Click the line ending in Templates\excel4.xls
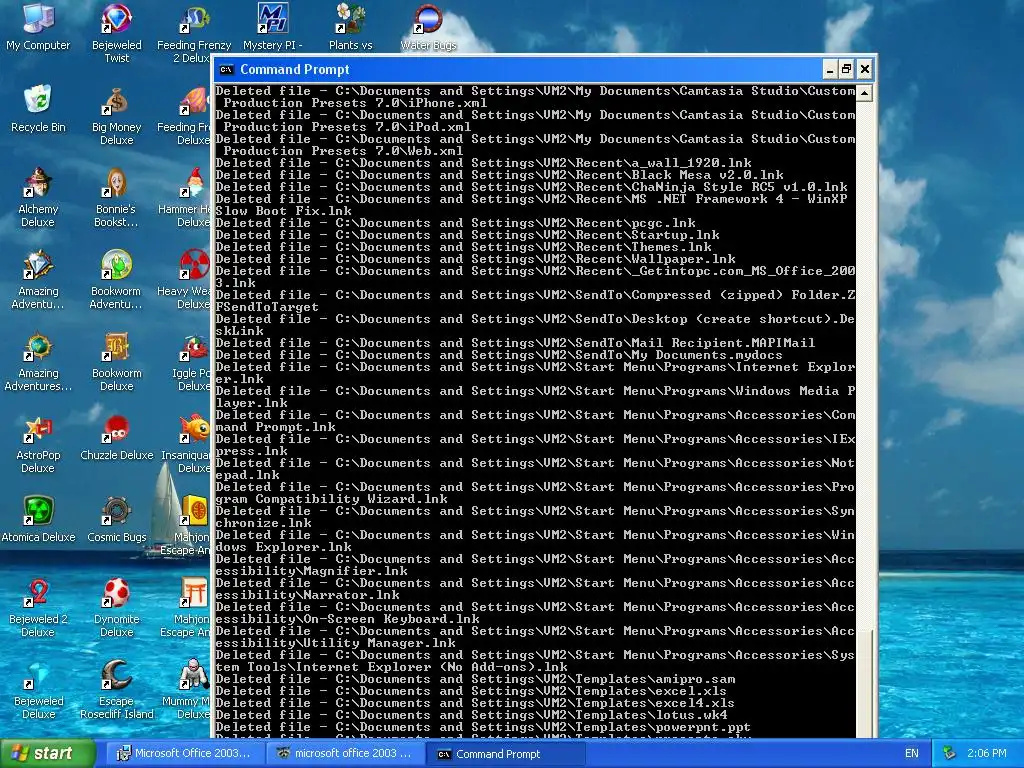The image size is (1024, 768). click(475, 703)
